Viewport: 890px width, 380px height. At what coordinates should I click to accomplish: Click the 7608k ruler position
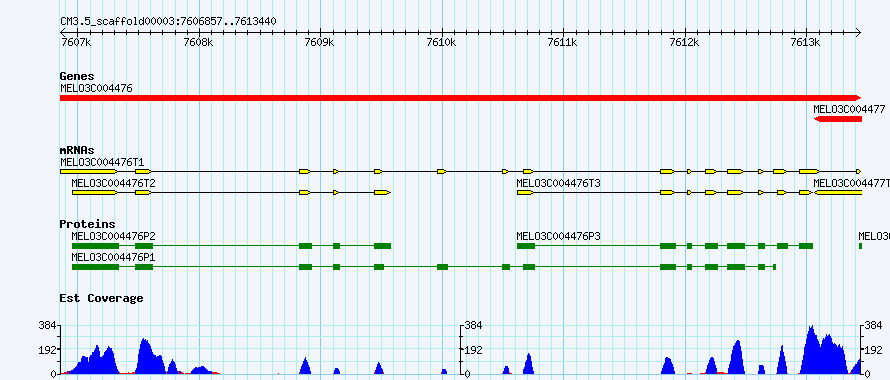(199, 43)
